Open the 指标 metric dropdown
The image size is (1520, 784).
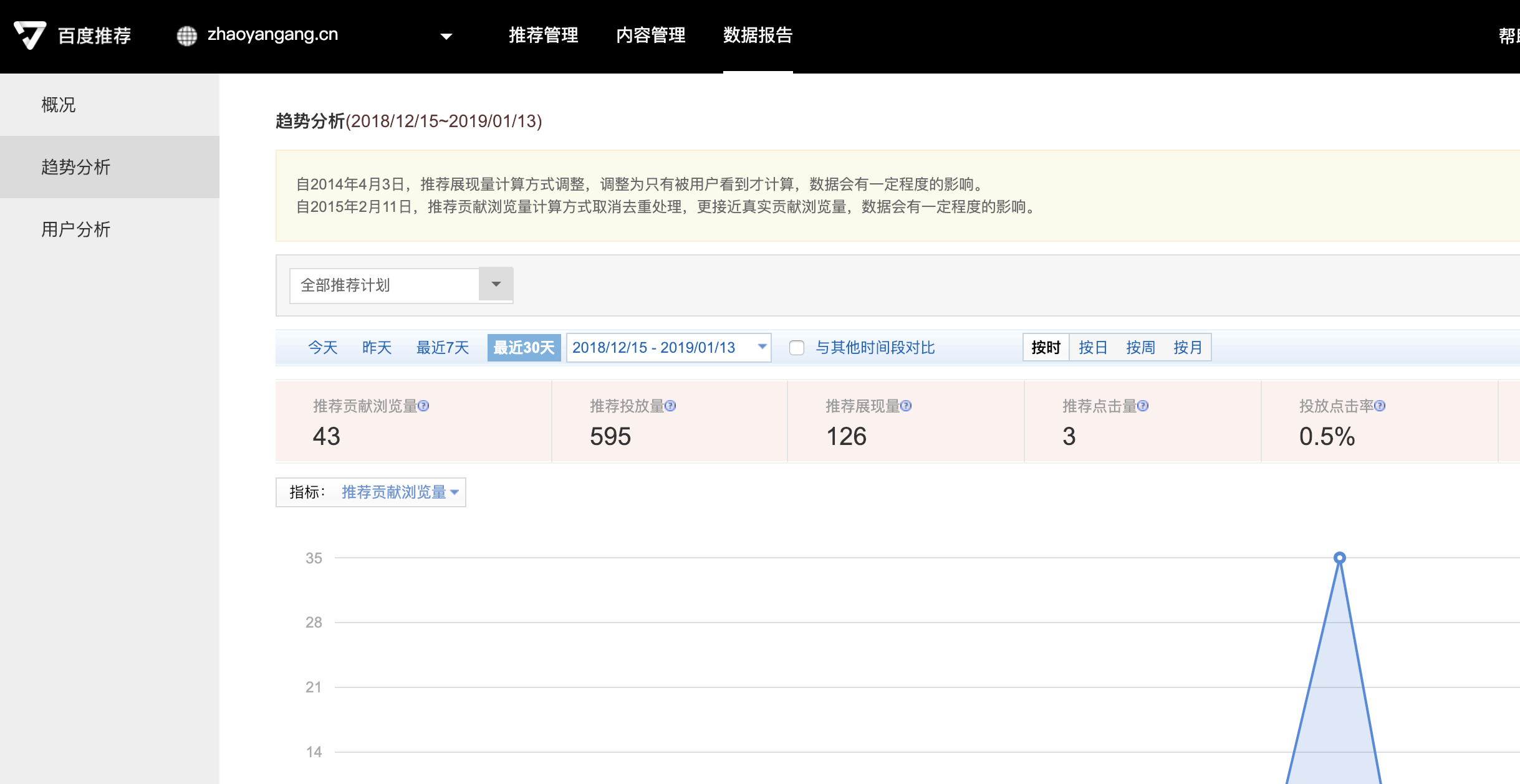pos(400,492)
